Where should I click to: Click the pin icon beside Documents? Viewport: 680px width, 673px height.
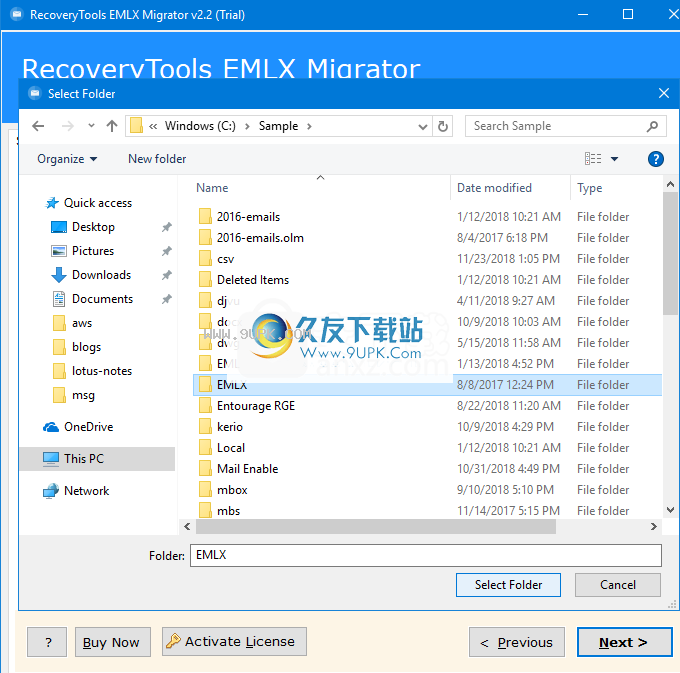coord(167,299)
